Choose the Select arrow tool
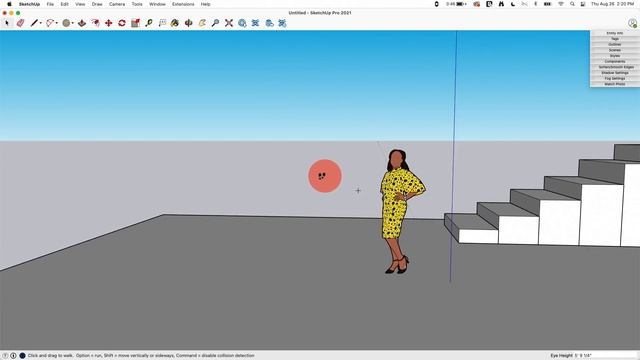This screenshot has width=640, height=360. point(7,23)
